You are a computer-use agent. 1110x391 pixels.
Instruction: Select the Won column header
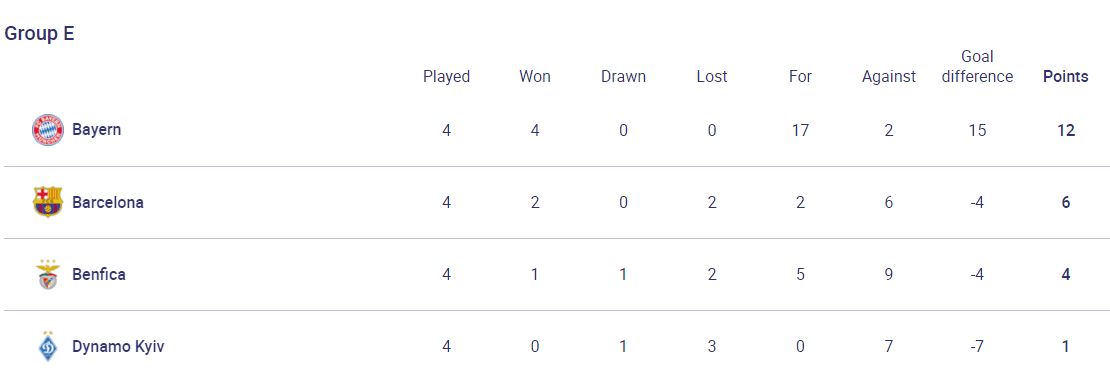(x=534, y=76)
